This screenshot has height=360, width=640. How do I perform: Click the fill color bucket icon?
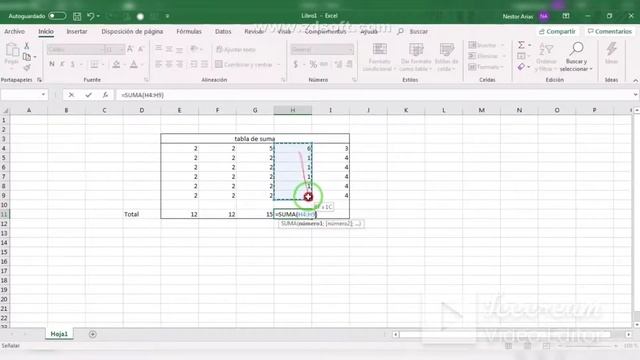pos(116,64)
